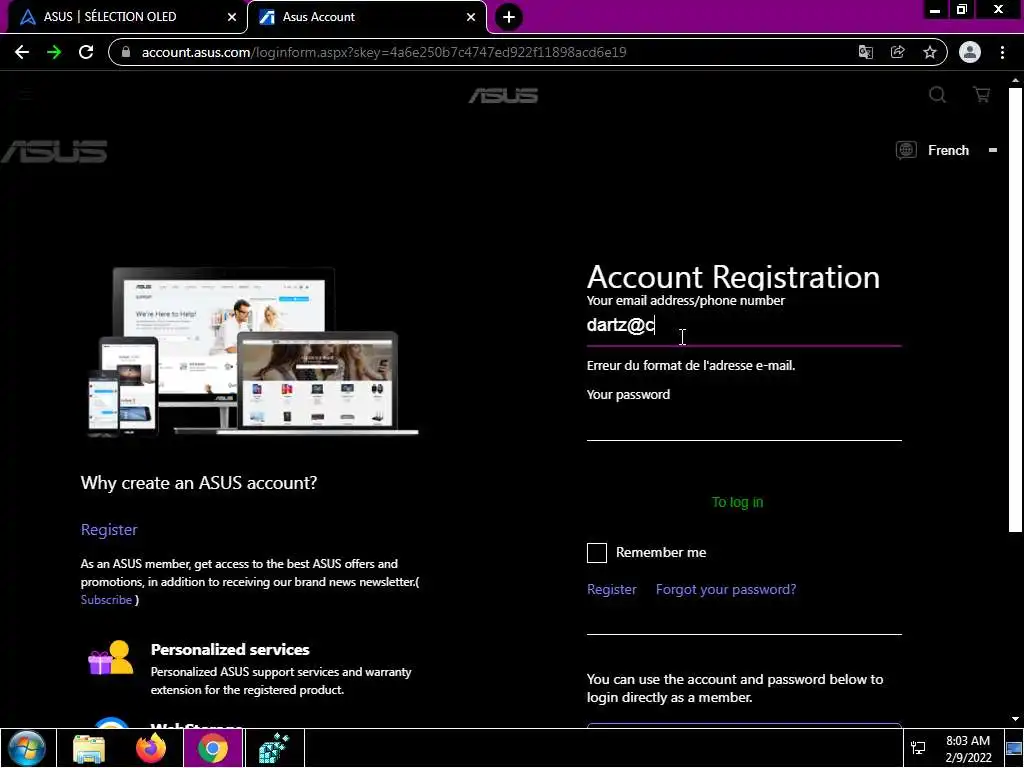Viewport: 1024px width, 768px height.
Task: Reload the ASUS account page
Action: tap(86, 52)
